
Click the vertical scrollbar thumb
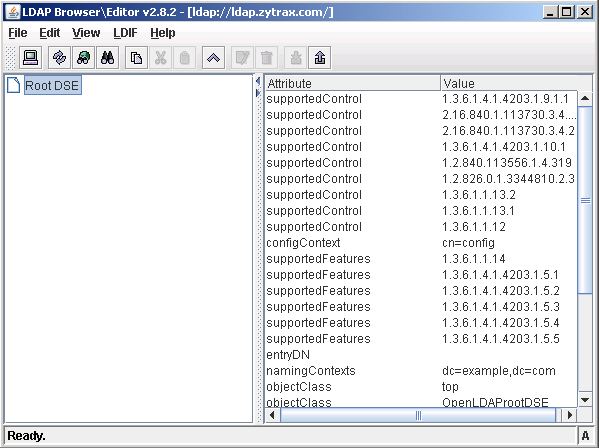(585, 200)
